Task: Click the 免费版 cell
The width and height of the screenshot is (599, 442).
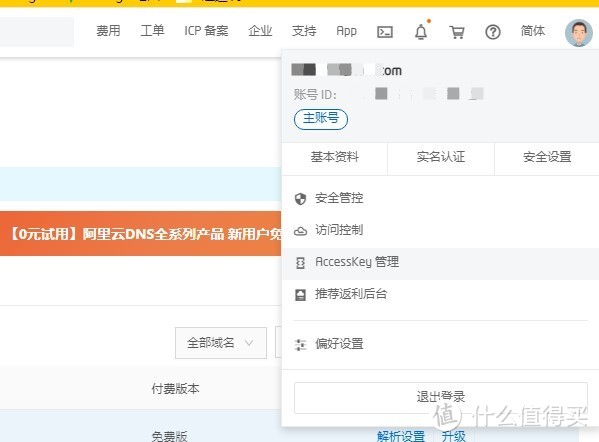Action: coord(169,436)
